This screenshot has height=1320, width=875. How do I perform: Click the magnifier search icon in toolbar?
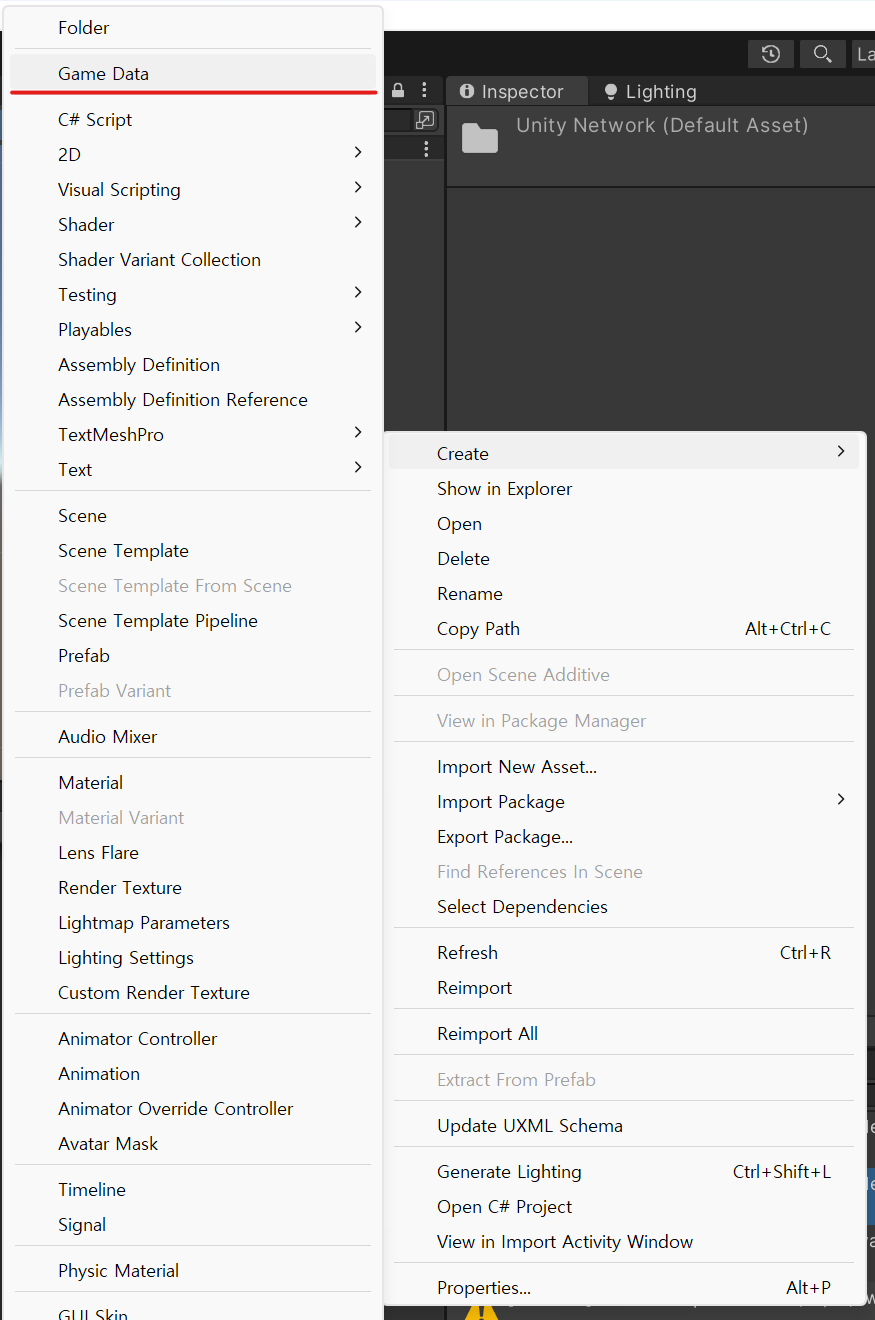822,54
